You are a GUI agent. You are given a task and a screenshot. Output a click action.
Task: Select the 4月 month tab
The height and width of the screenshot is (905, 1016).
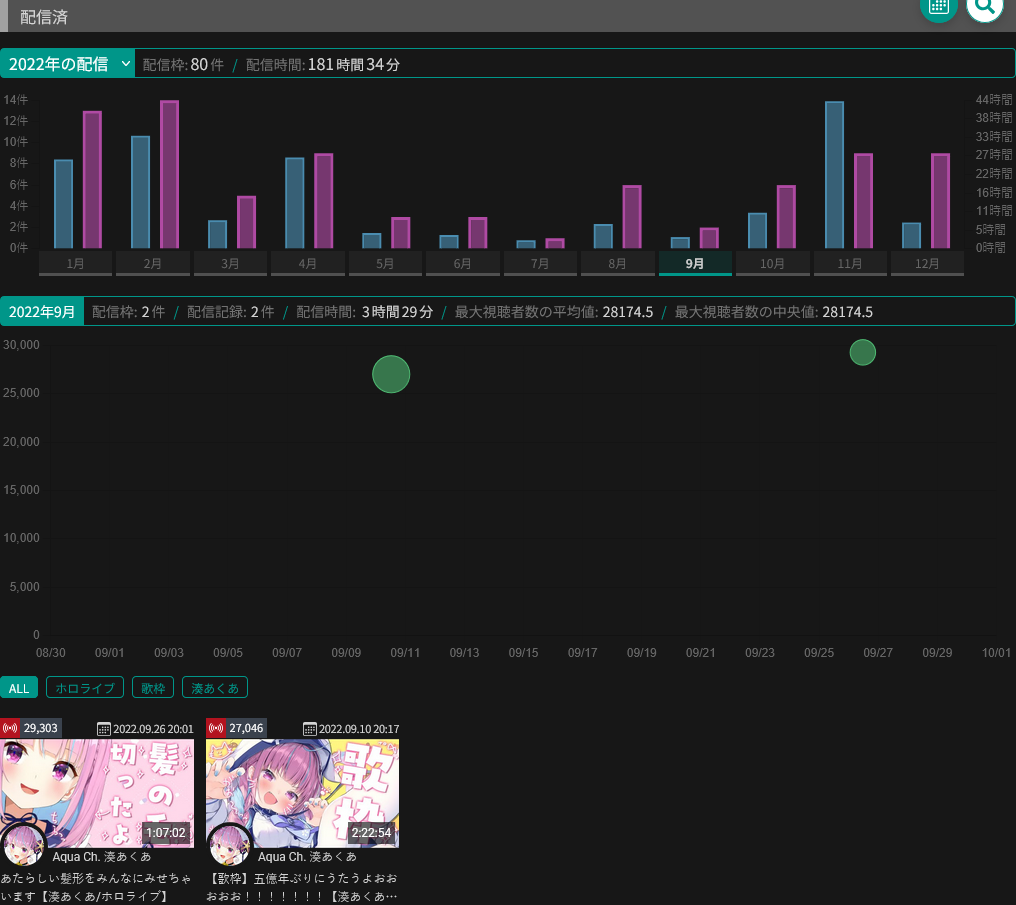point(307,264)
